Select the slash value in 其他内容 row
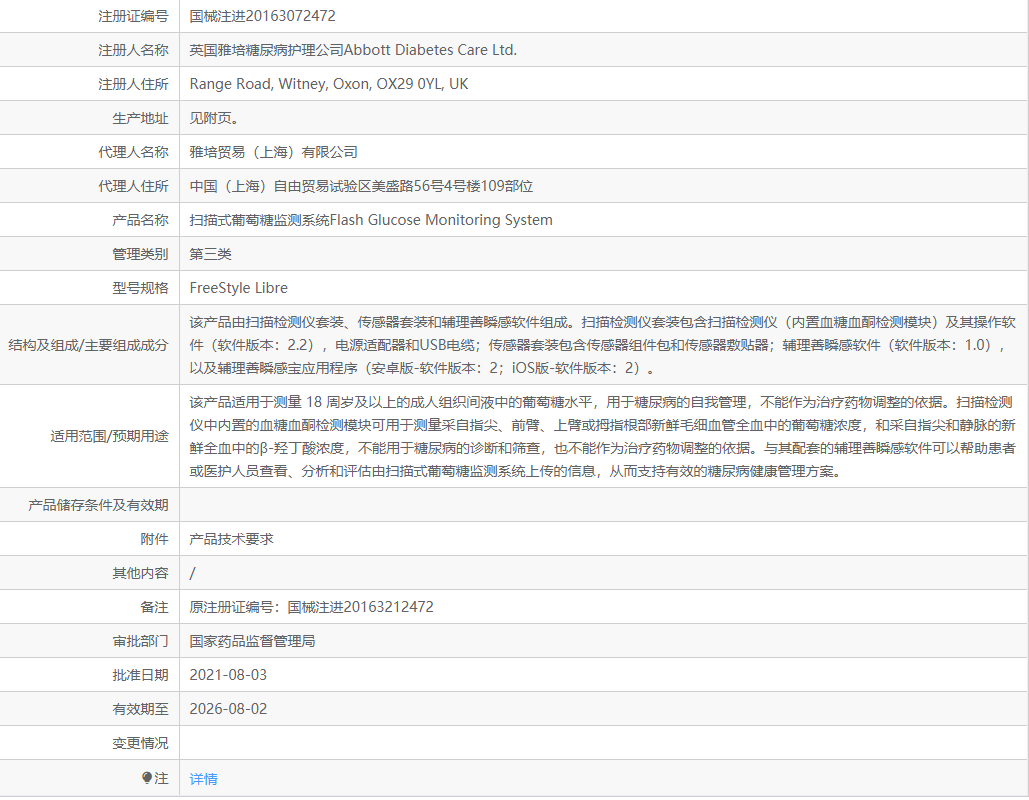The image size is (1029, 800). (192, 574)
